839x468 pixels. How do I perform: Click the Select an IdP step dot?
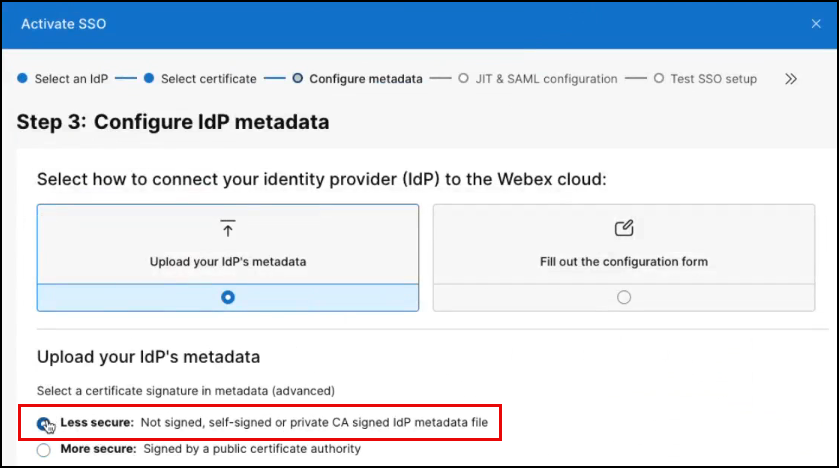22,78
